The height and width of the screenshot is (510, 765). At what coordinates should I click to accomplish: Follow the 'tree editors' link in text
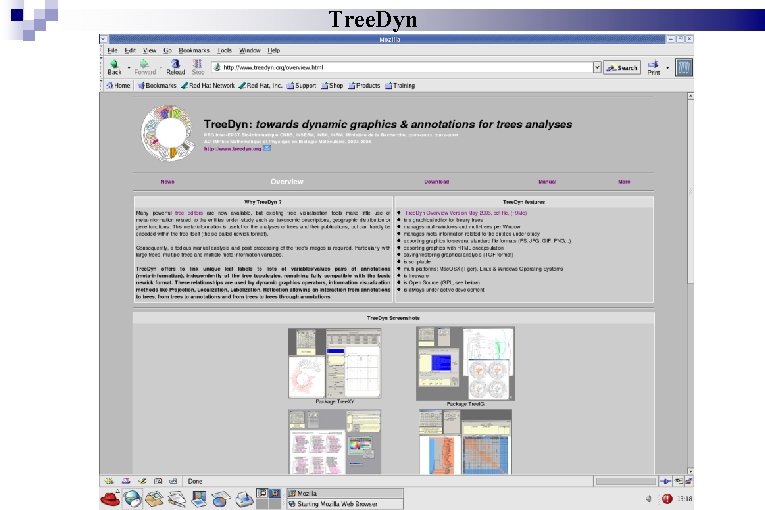click(x=189, y=213)
